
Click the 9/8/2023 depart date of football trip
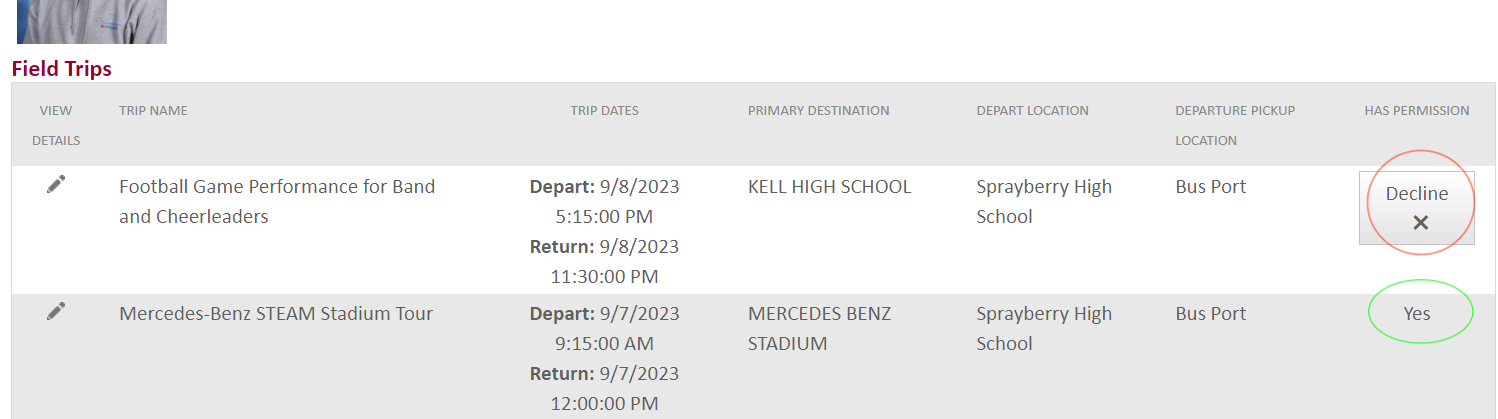pyautogui.click(x=639, y=186)
